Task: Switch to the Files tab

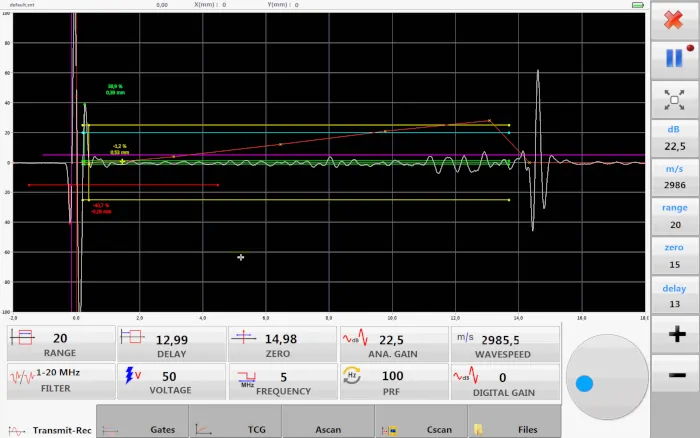Action: click(515, 421)
